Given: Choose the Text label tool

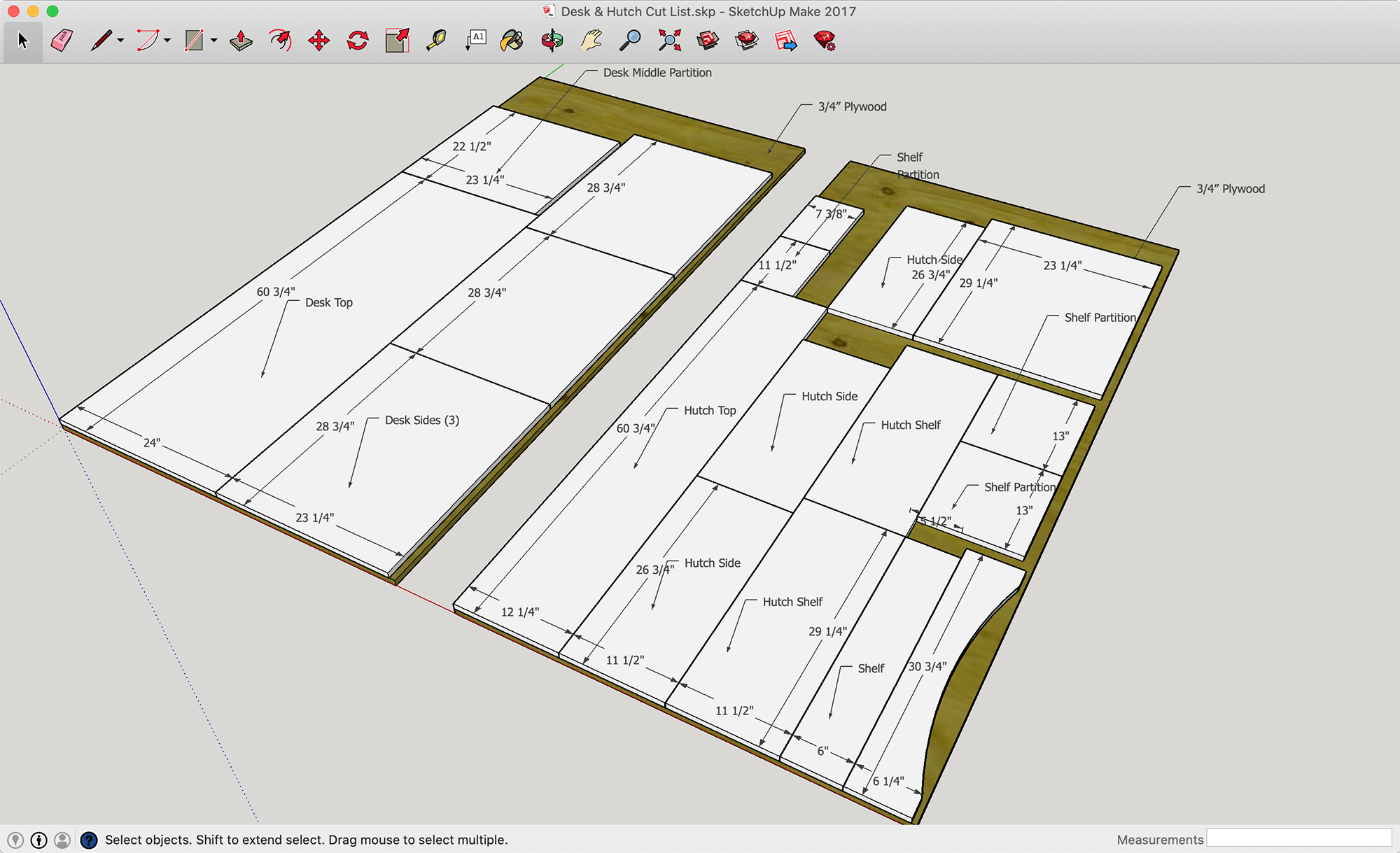Looking at the screenshot, I should coord(476,41).
